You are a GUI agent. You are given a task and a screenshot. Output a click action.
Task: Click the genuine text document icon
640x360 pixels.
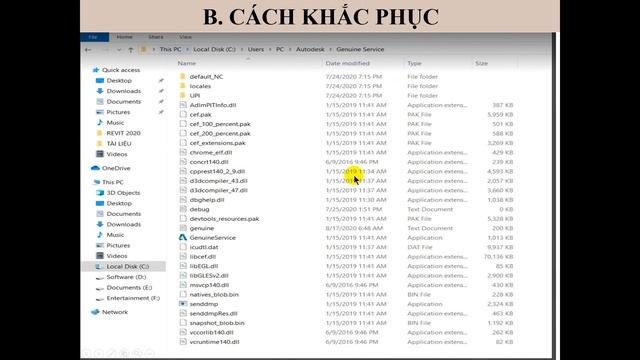[x=183, y=228]
